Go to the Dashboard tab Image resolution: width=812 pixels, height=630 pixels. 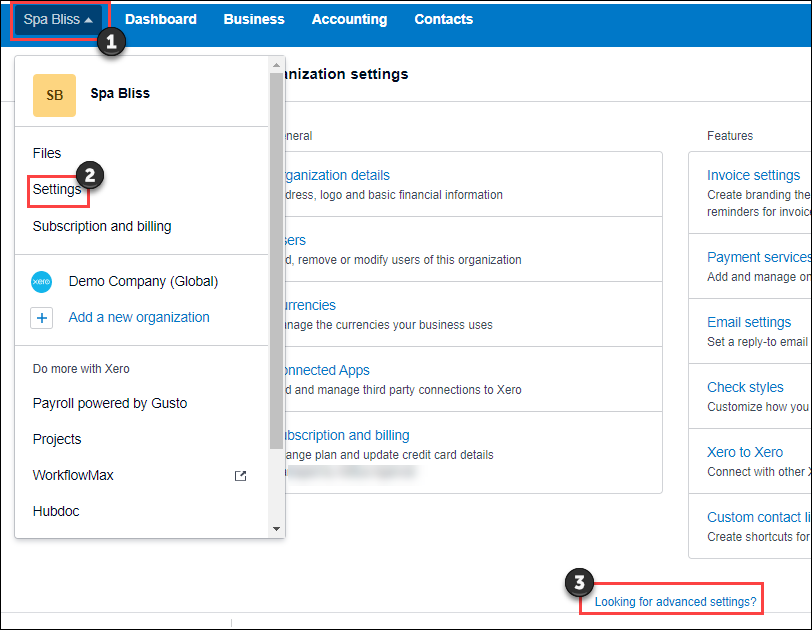pos(161,20)
